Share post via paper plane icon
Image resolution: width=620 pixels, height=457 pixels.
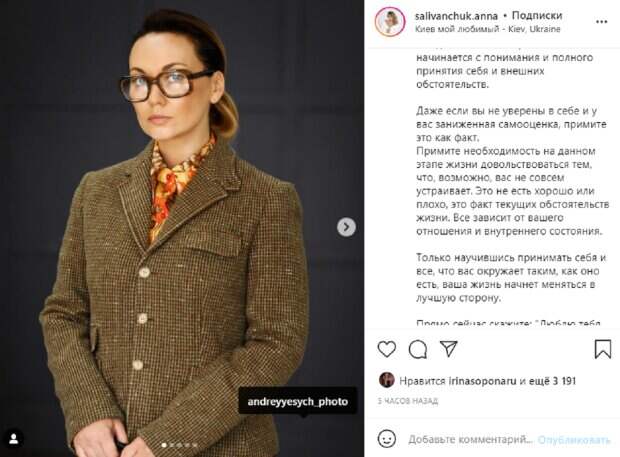pyautogui.click(x=449, y=349)
